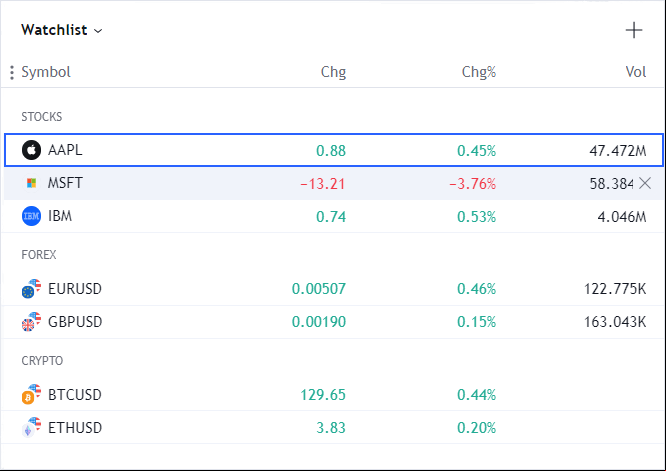
Task: Open the column settings three-dot menu
Action: coord(12,72)
